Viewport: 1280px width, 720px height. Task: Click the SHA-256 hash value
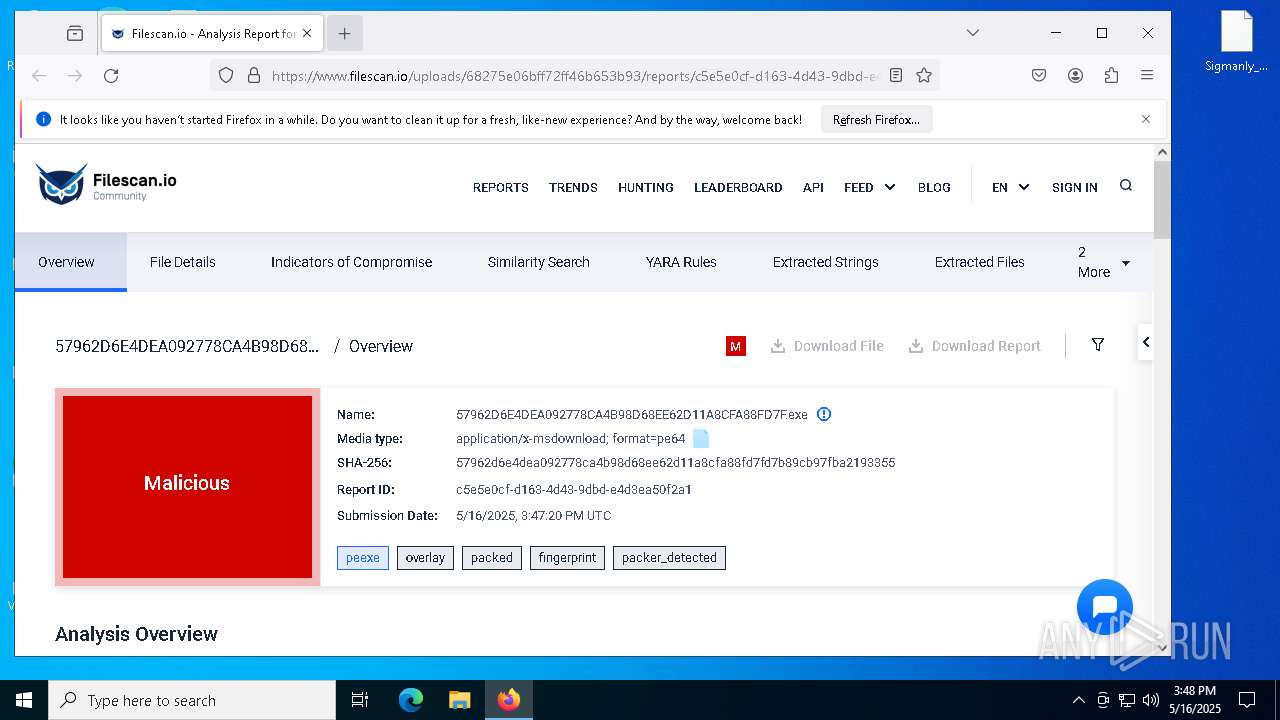(675, 463)
